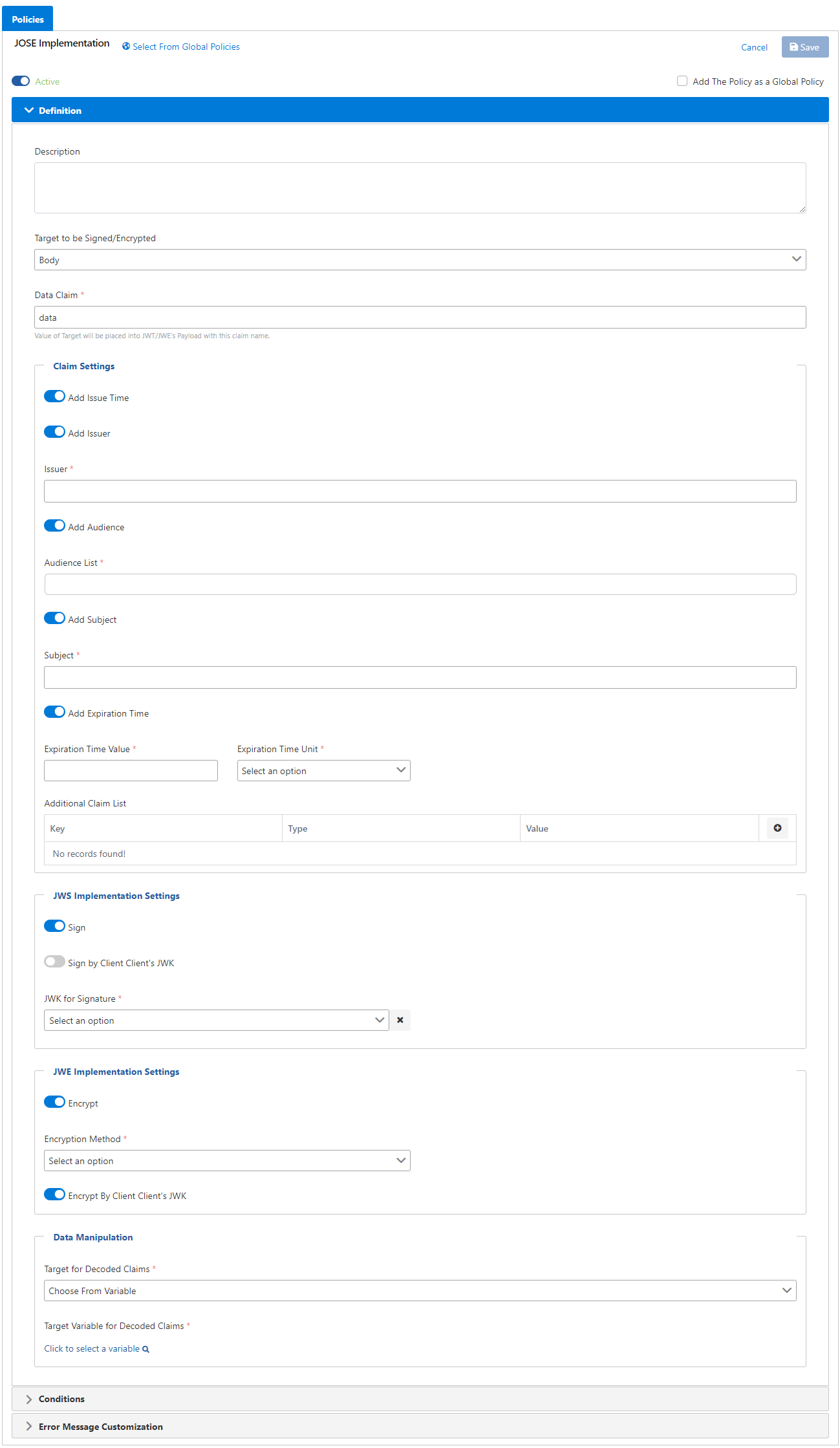
Task: Click the add row icon in Additional Claim List
Action: coord(777,828)
